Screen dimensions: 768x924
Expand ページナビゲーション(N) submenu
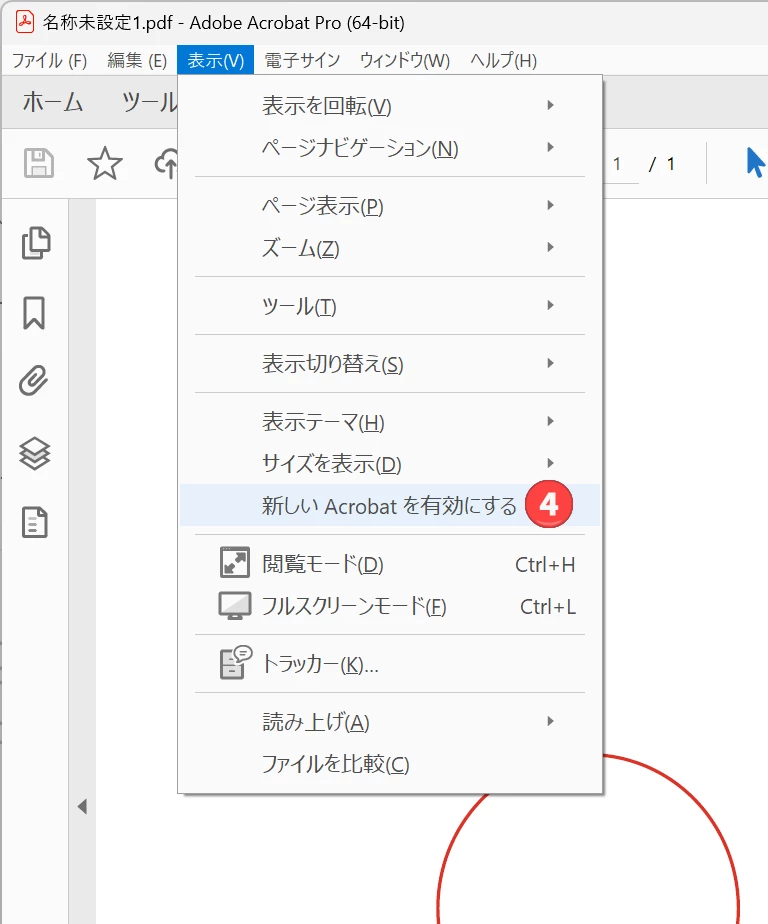pyautogui.click(x=390, y=148)
